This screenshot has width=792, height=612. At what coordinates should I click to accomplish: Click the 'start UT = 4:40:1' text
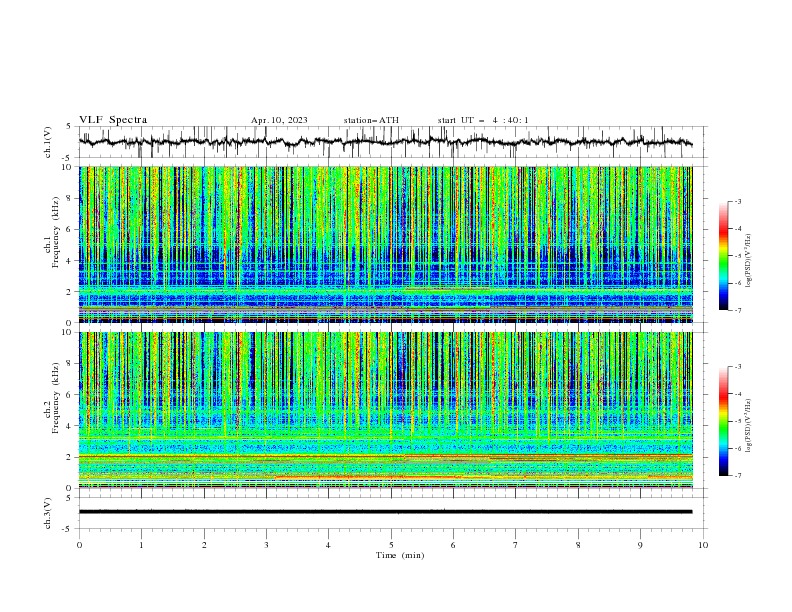point(483,120)
